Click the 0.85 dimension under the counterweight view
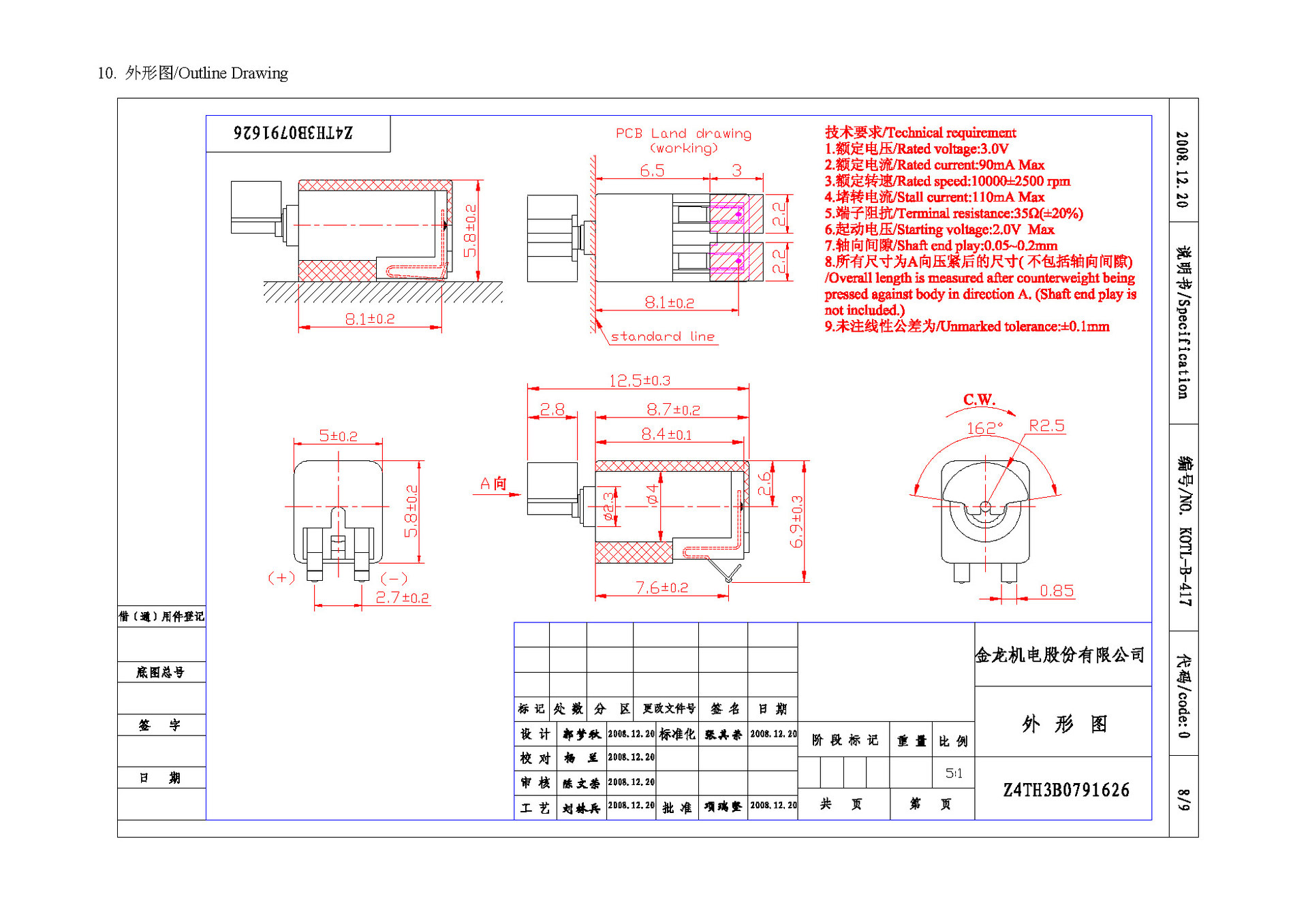The height and width of the screenshot is (924, 1308). (1056, 591)
